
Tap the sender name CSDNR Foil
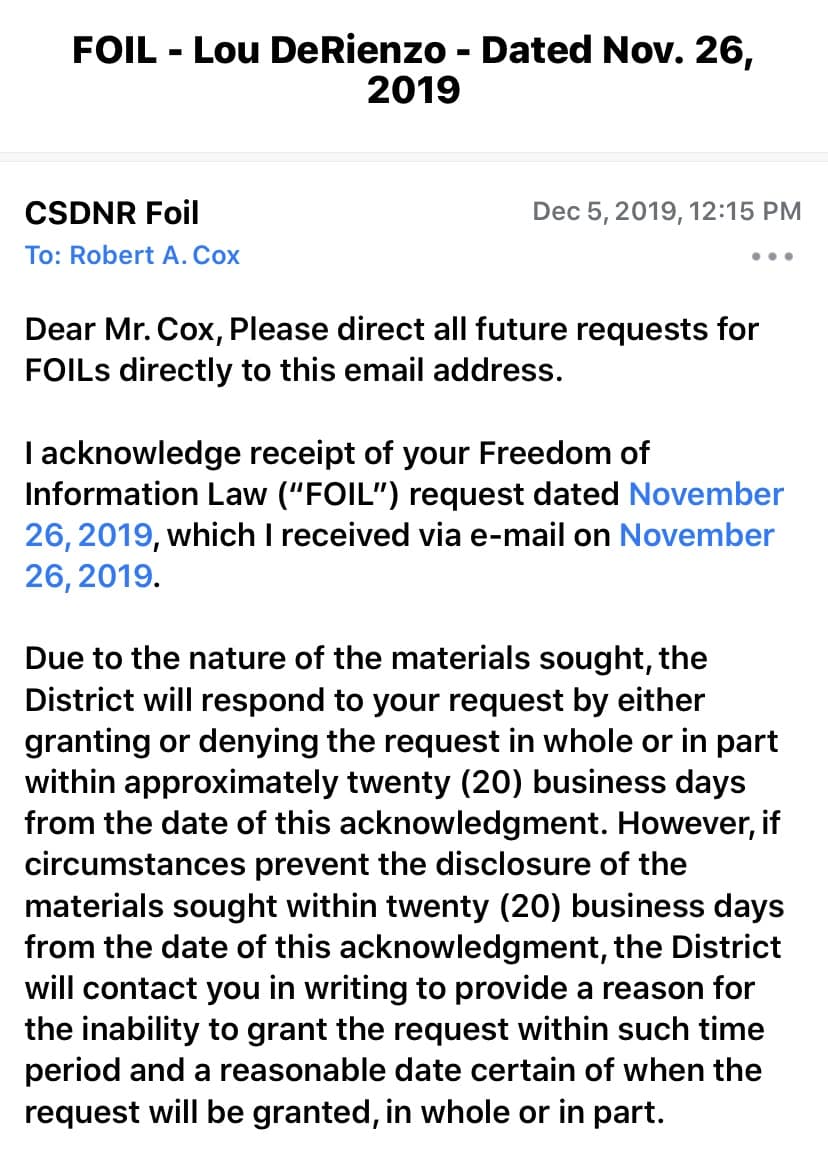[112, 212]
